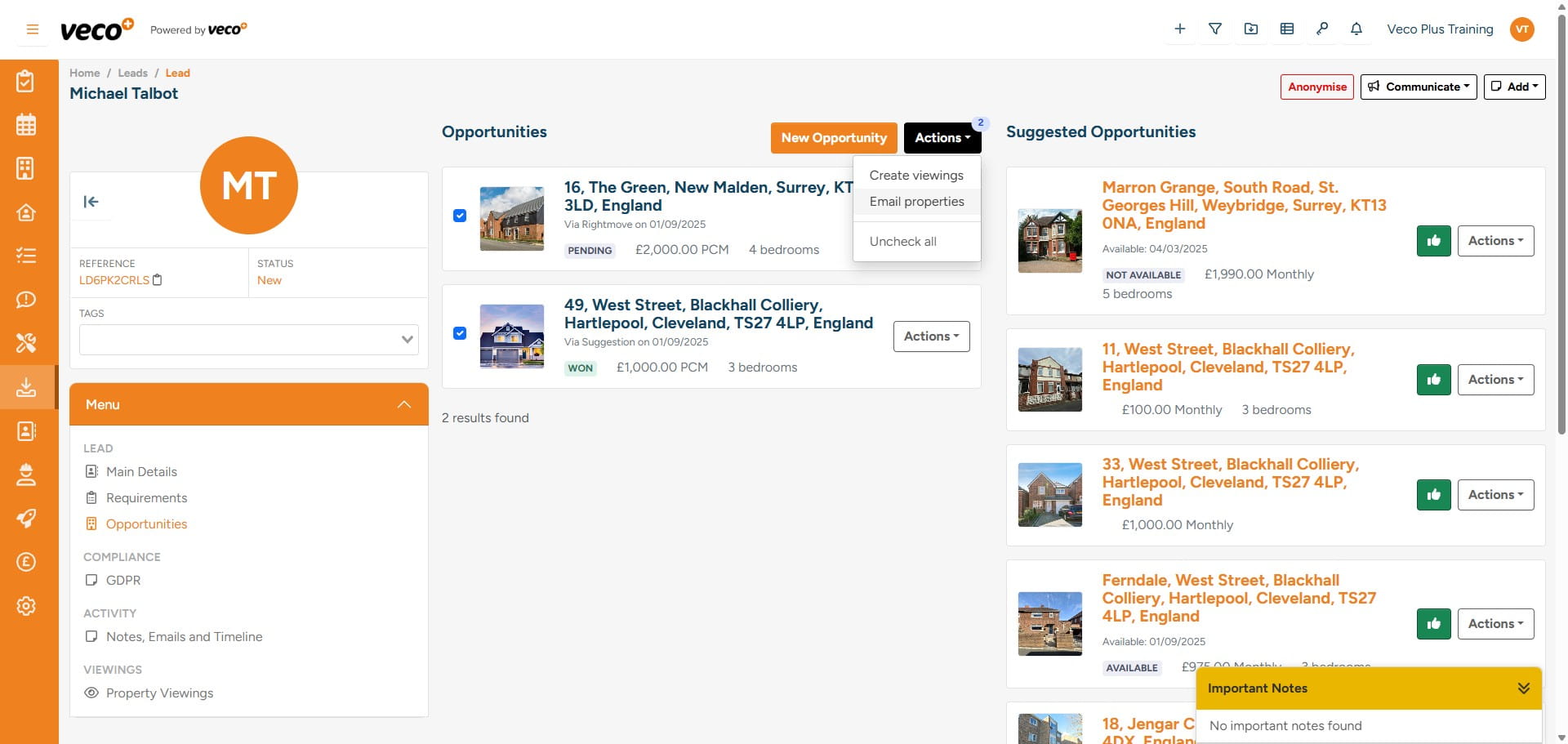Open the rocket icon in the sidebar
This screenshot has width=1568, height=744.
coord(26,519)
